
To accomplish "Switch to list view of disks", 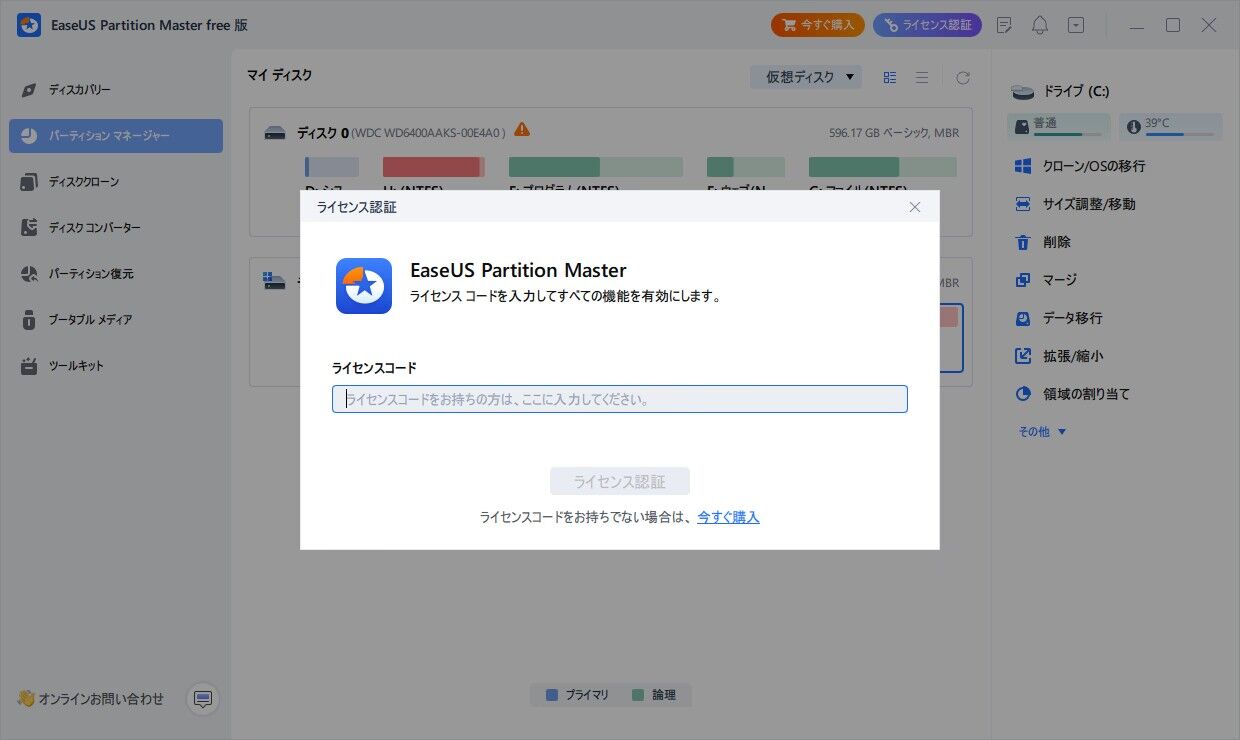I will [x=922, y=76].
